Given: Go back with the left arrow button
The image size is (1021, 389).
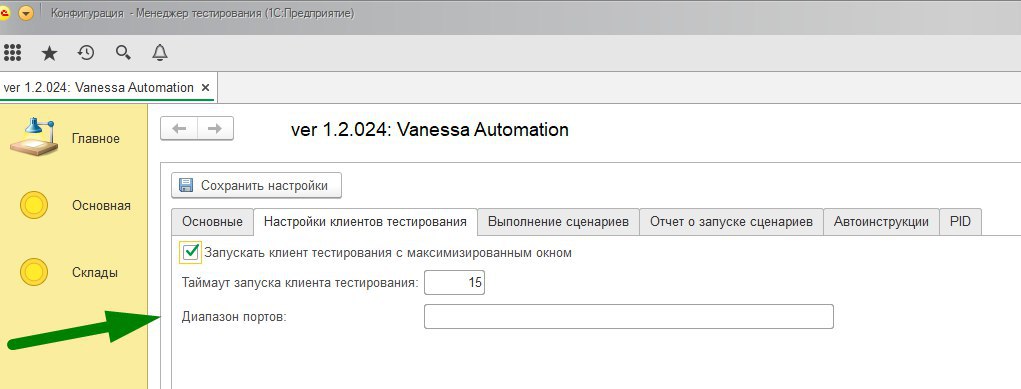Looking at the screenshot, I should click(x=179, y=128).
